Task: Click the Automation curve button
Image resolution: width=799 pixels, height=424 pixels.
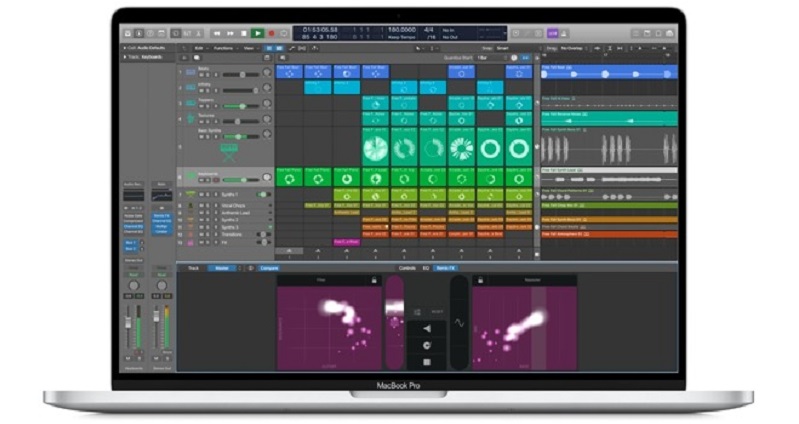Action: [x=292, y=48]
